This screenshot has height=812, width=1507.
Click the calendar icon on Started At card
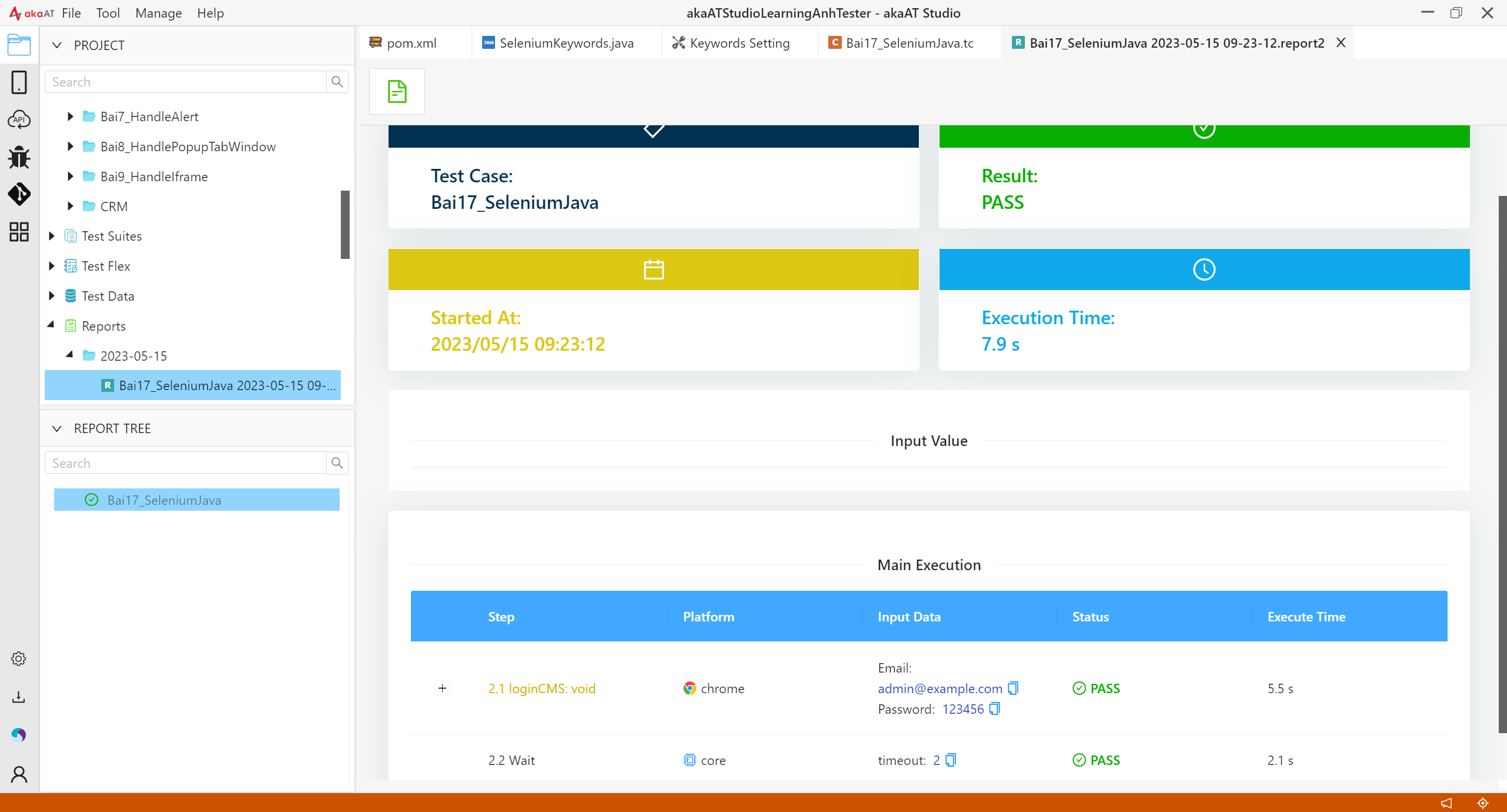[x=653, y=269]
